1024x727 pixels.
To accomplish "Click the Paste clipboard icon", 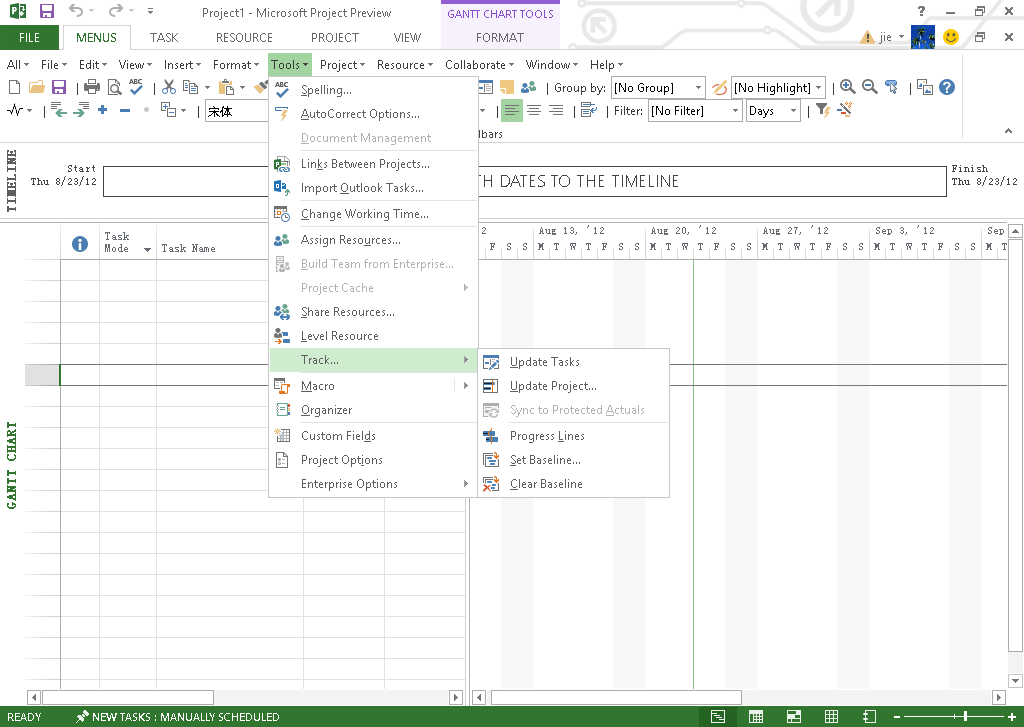I will [x=226, y=87].
